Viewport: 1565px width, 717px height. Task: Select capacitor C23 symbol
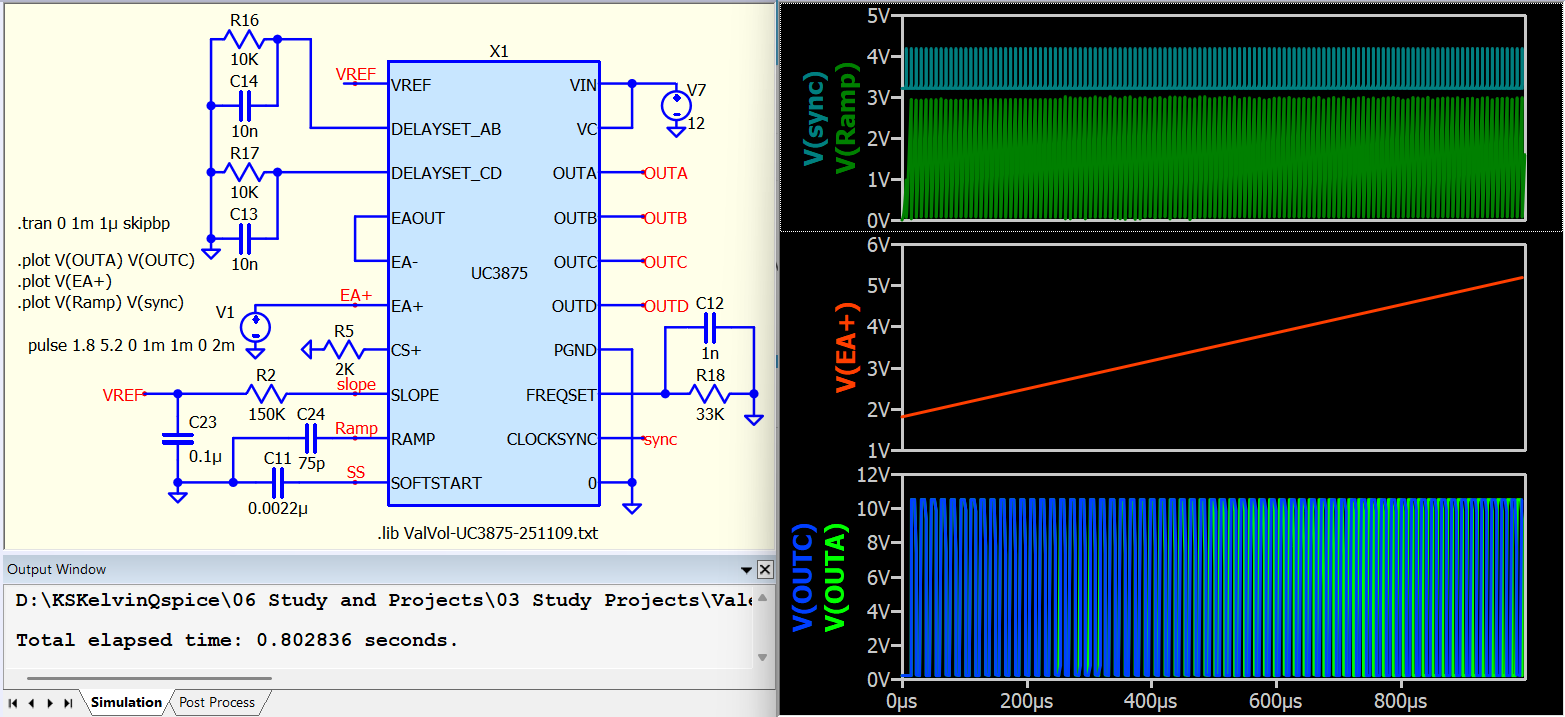178,439
